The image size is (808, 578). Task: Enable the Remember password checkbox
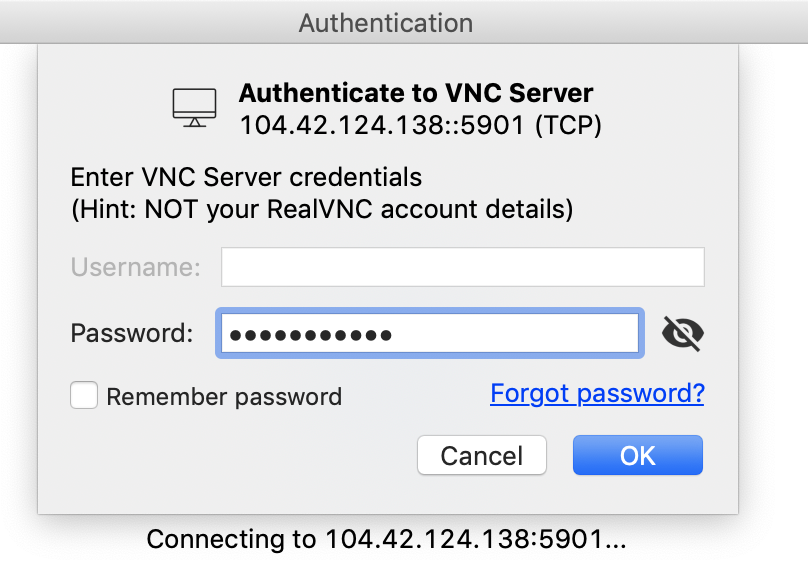point(84,395)
